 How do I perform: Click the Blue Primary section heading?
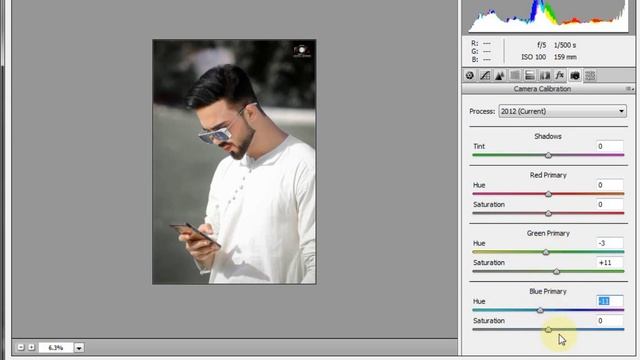point(548,291)
